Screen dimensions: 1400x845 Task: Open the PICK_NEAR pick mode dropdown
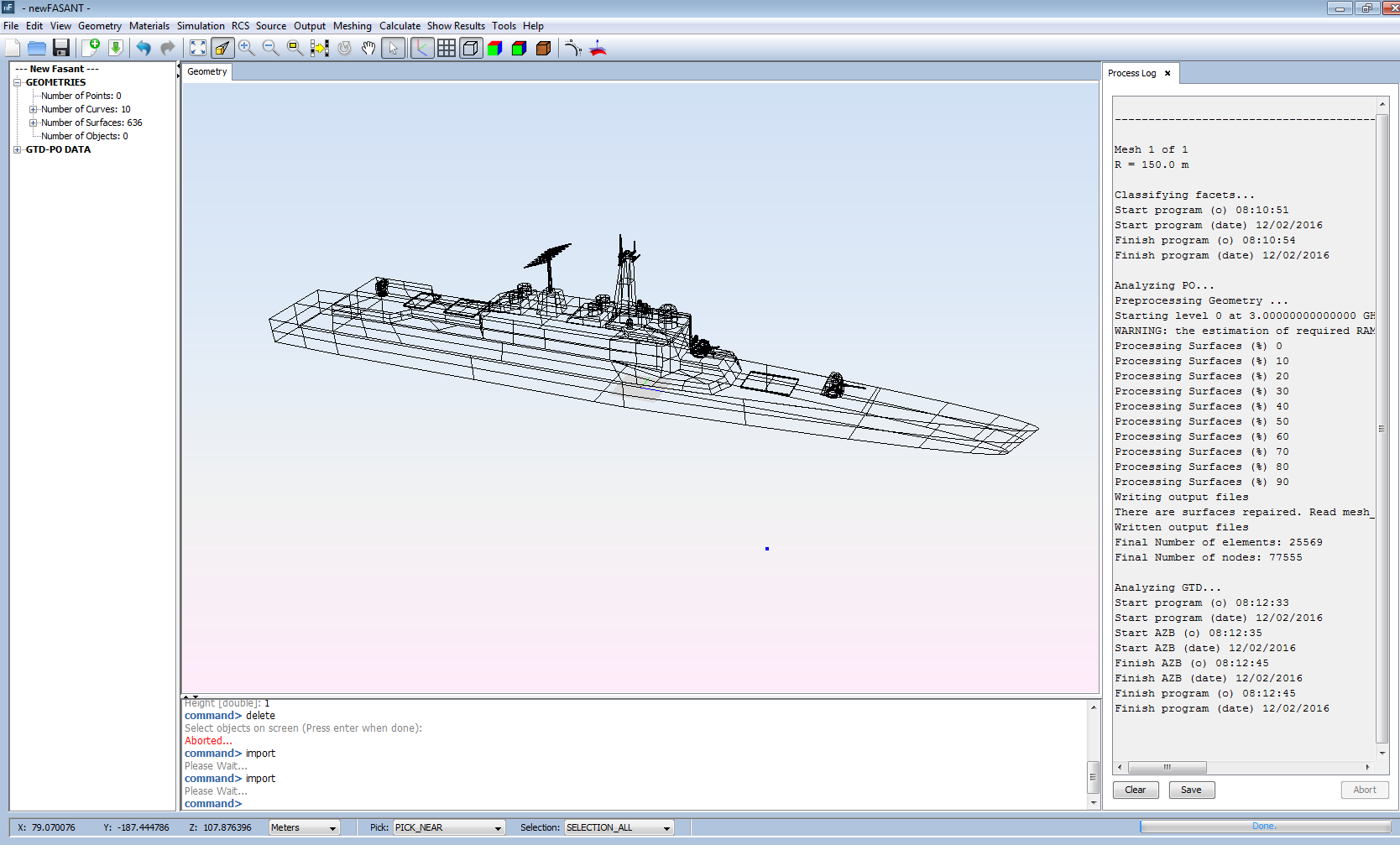[449, 827]
